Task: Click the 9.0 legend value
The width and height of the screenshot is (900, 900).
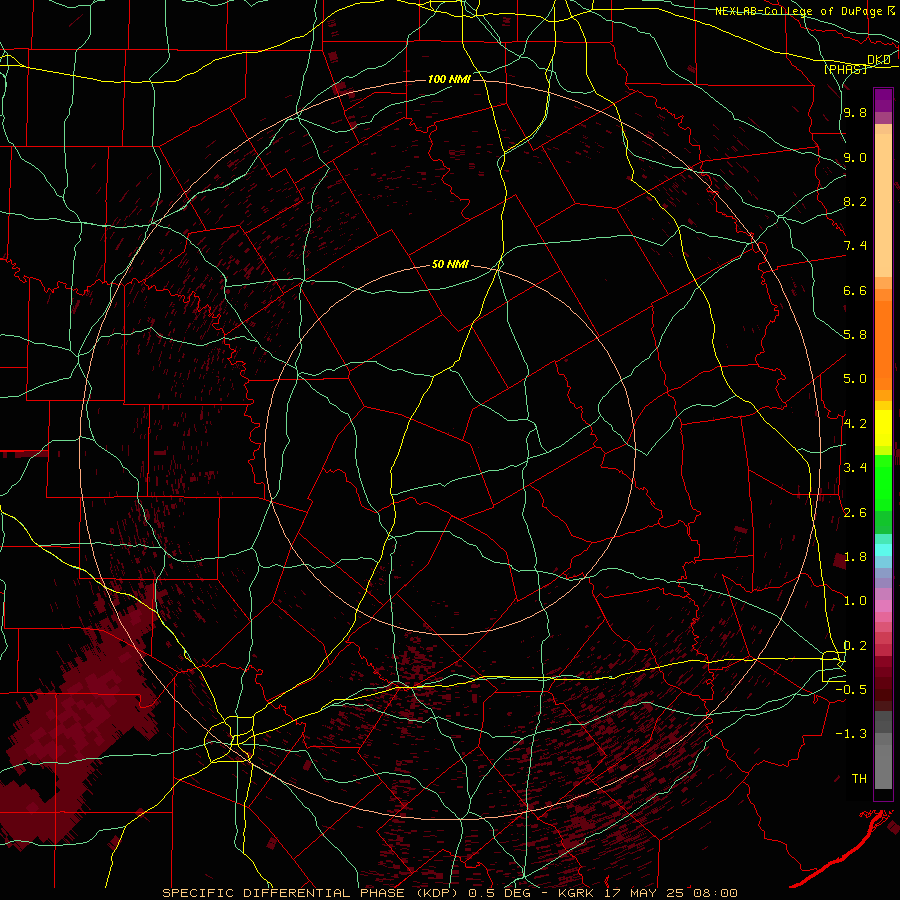Action: [x=855, y=157]
